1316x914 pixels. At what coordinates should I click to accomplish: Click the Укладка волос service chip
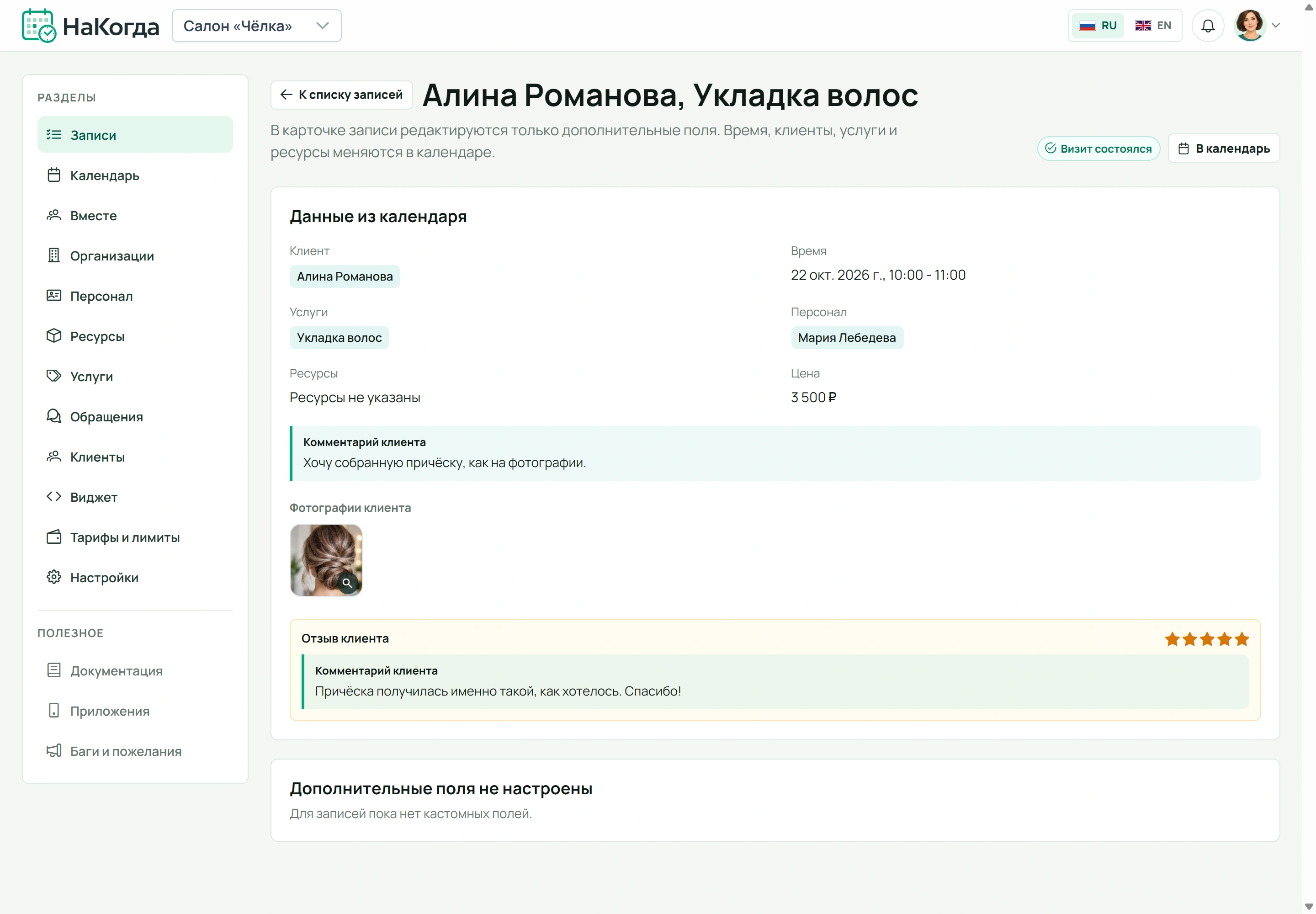click(x=339, y=337)
